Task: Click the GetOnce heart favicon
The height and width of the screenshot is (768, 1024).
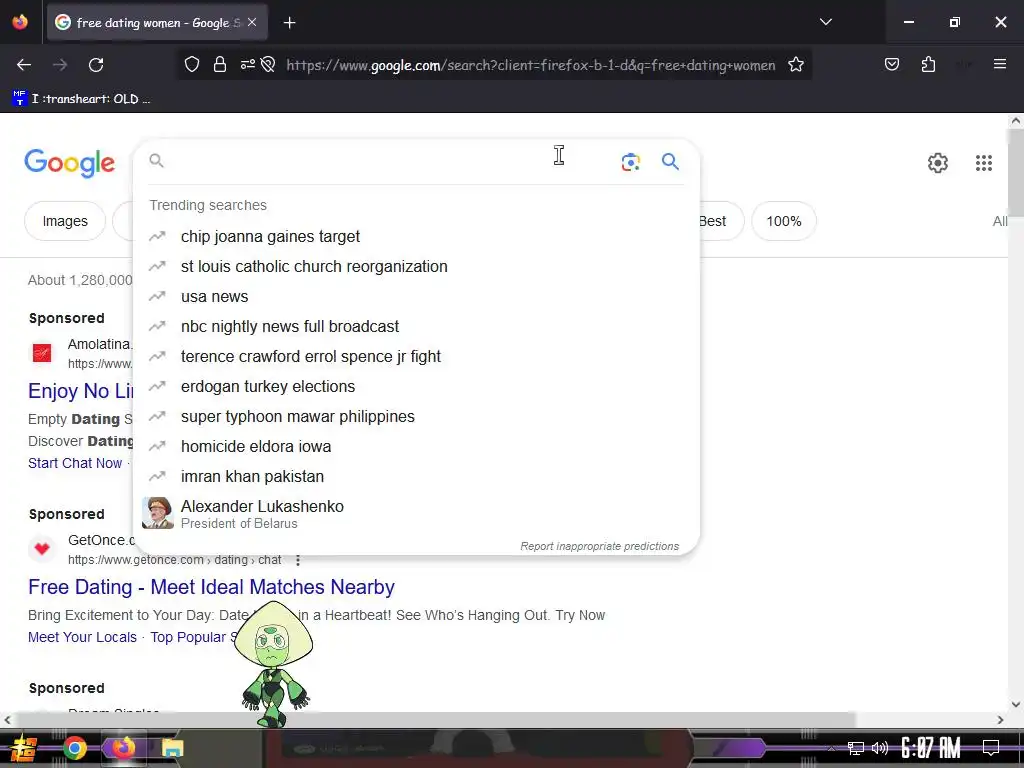Action: point(42,549)
